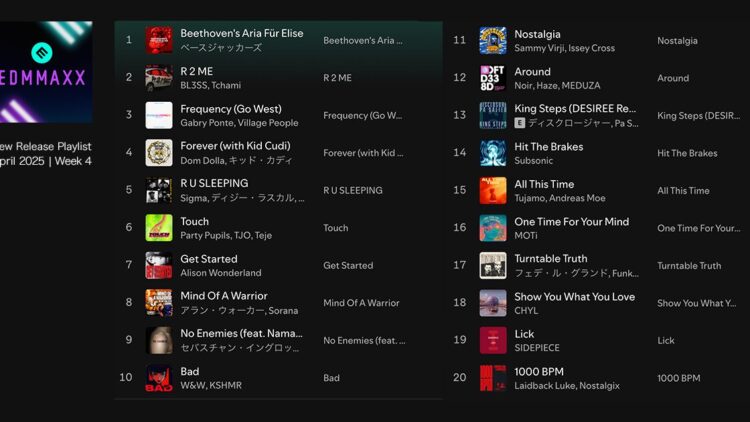Open artist link CHYL
This screenshot has width=750, height=422.
click(x=526, y=311)
